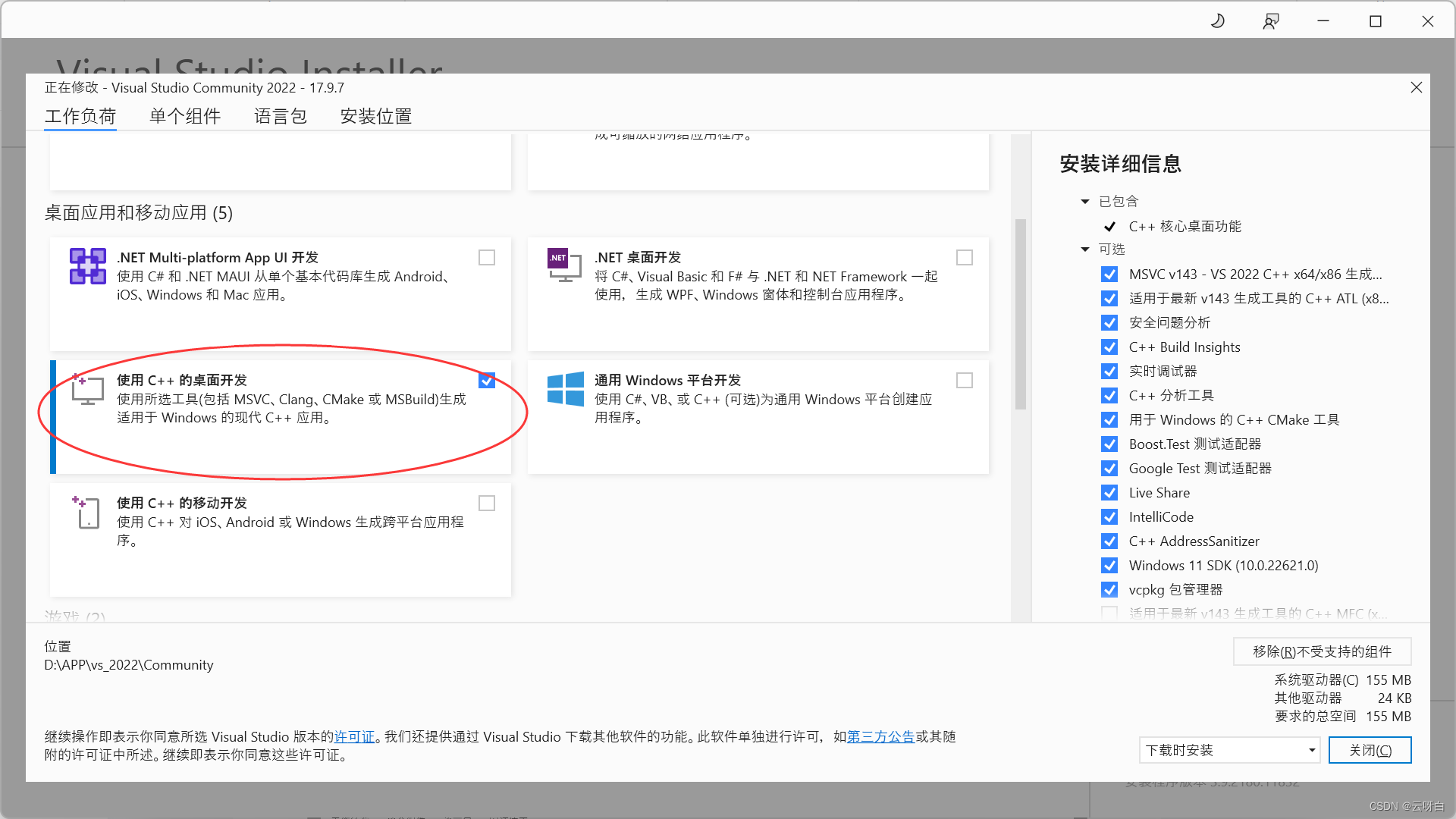The image size is (1456, 819).
Task: Collapse the 已包含 section
Action: pos(1085,202)
